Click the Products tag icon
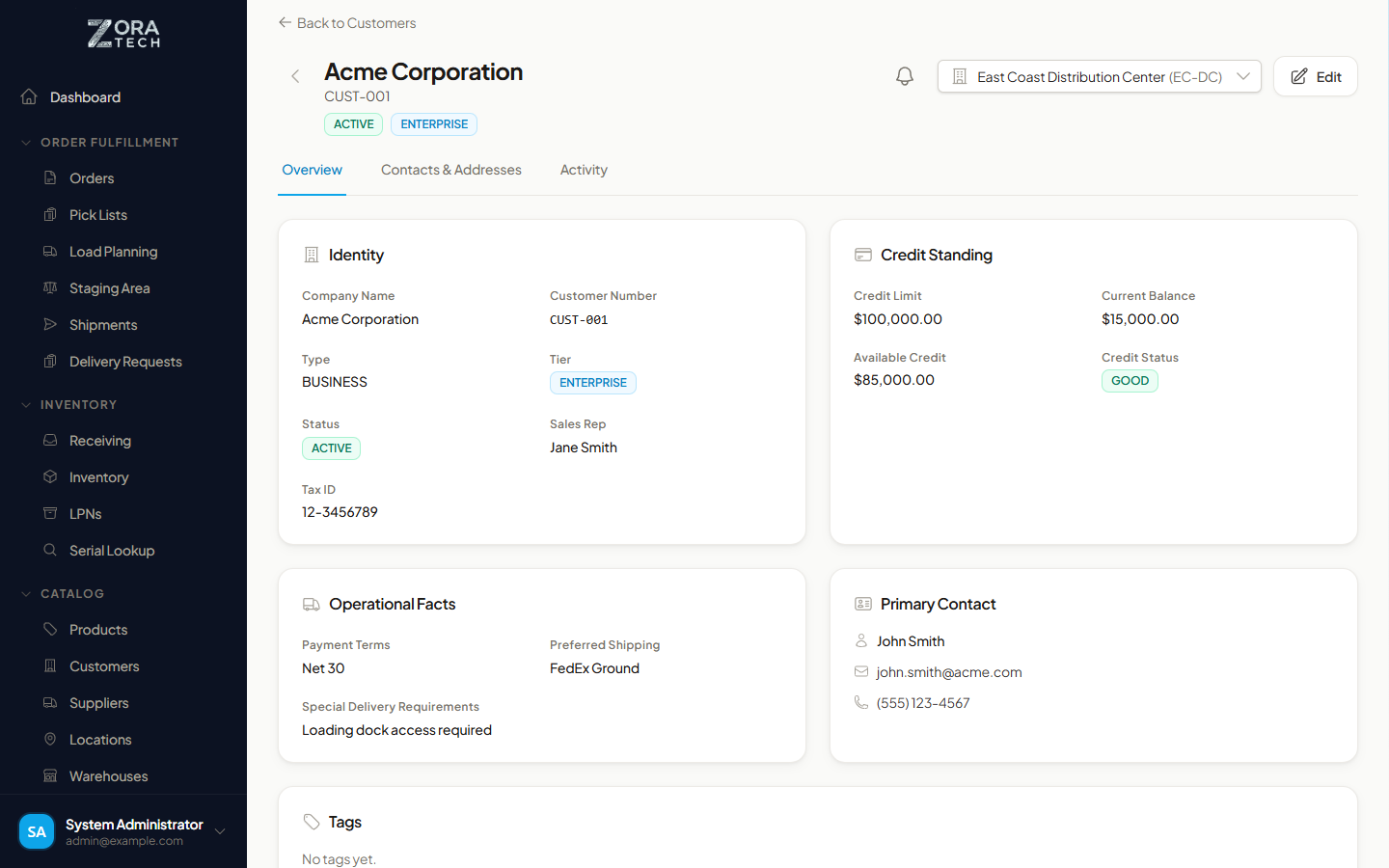Screen dimensions: 1389x868 [x=50, y=629]
